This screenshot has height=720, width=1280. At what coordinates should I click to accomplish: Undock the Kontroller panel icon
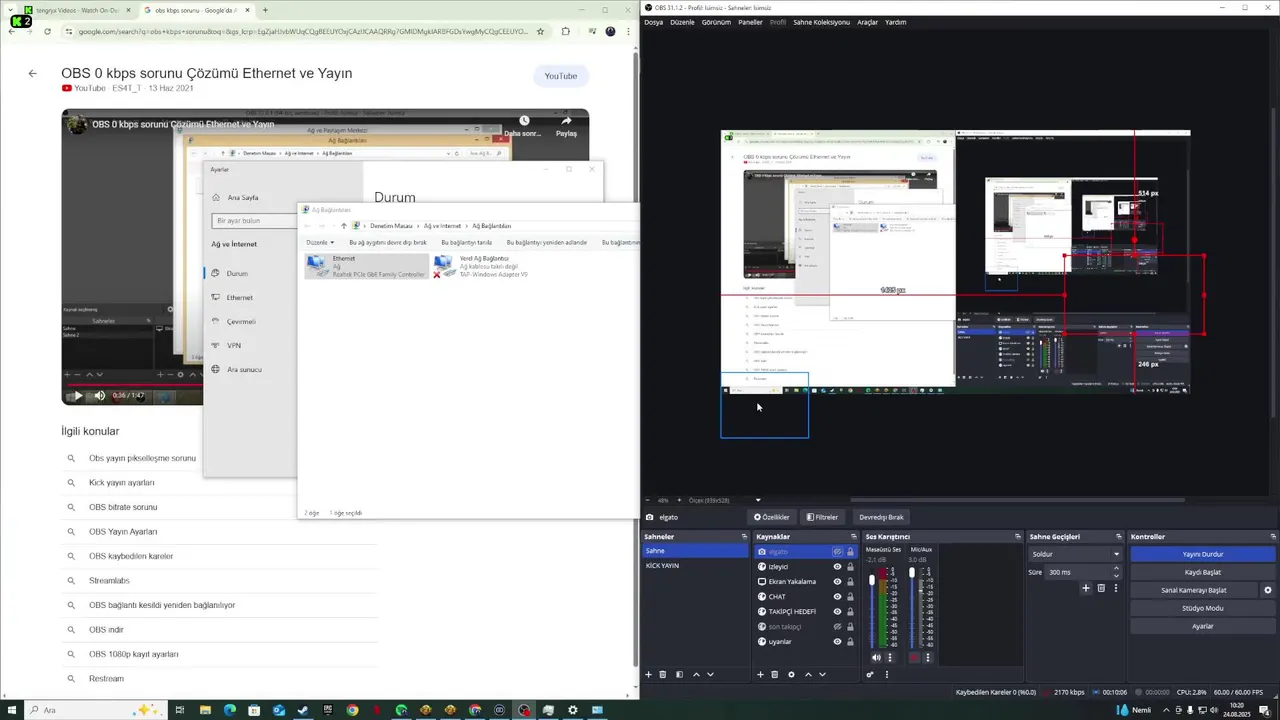click(1273, 537)
